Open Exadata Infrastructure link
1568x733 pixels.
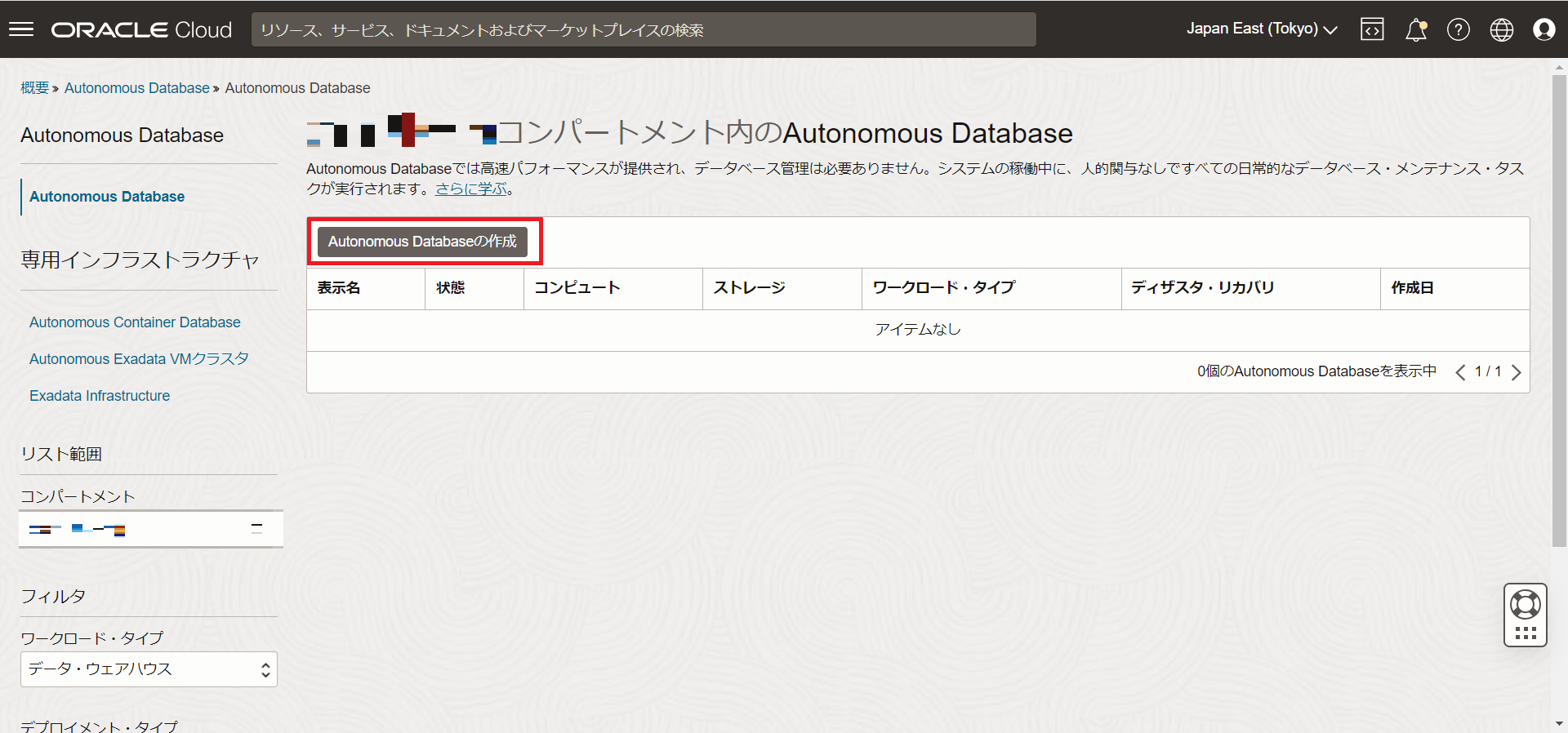coord(100,396)
